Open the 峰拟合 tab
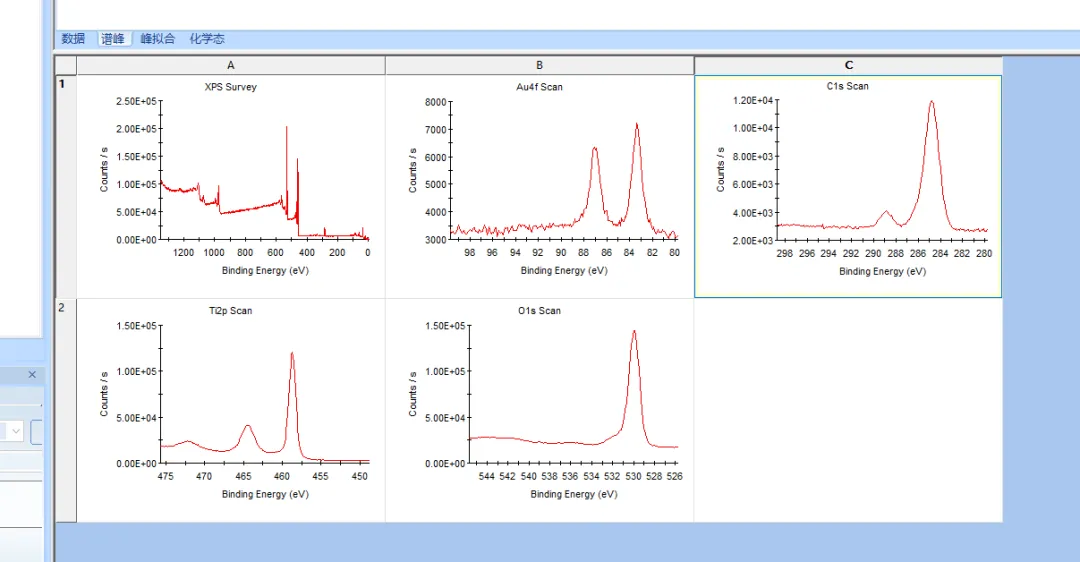The width and height of the screenshot is (1080, 562). click(158, 39)
